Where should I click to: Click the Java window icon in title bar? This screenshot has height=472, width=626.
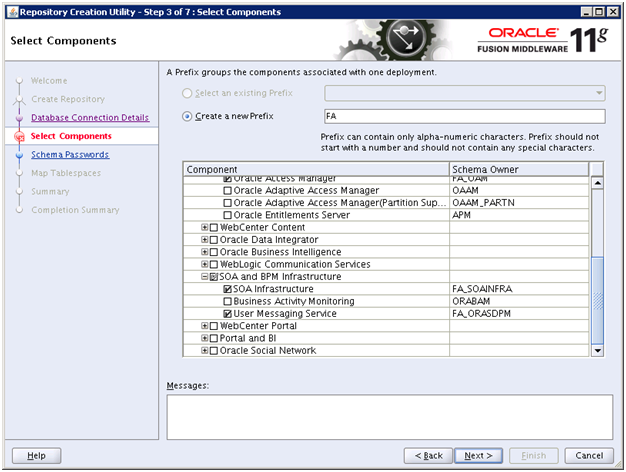point(13,12)
